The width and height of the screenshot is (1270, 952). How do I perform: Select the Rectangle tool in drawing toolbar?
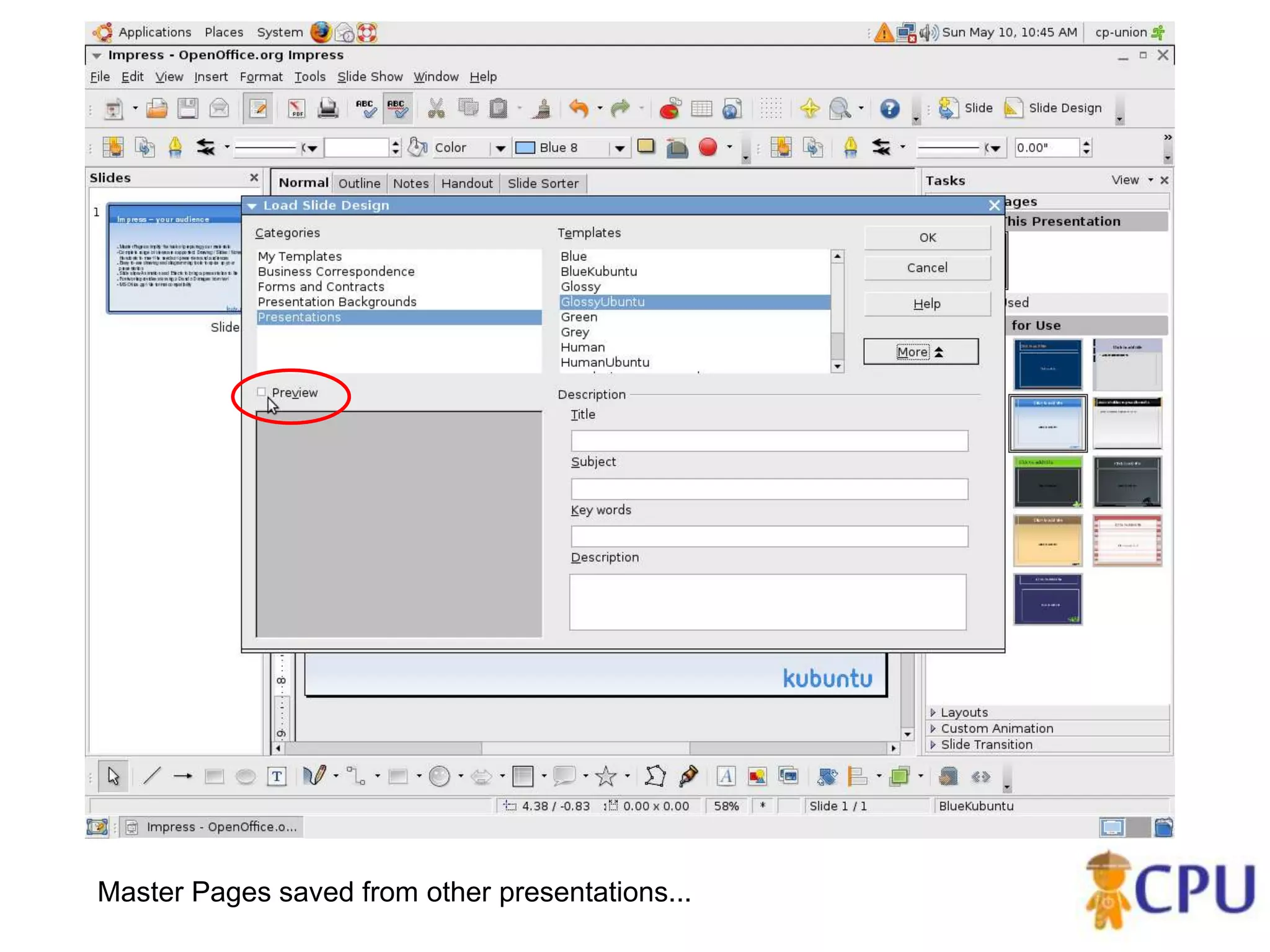[214, 776]
